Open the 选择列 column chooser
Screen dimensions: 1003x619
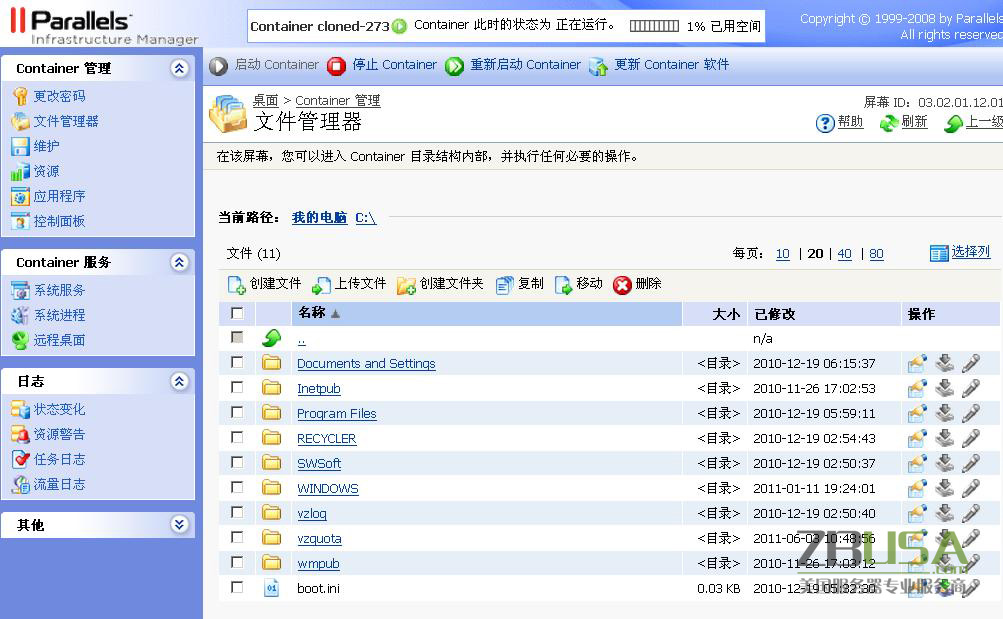tap(960, 253)
